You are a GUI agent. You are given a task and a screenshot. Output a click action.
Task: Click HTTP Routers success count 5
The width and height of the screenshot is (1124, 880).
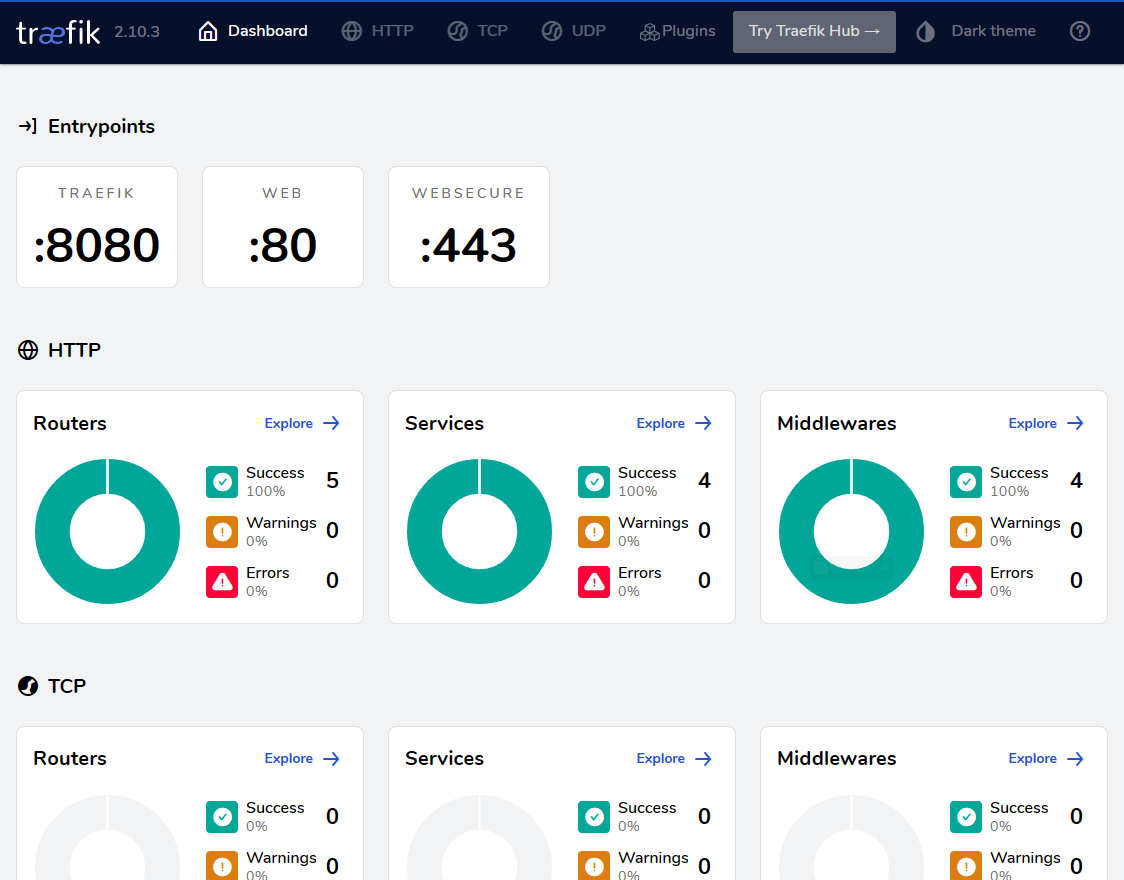tap(333, 480)
